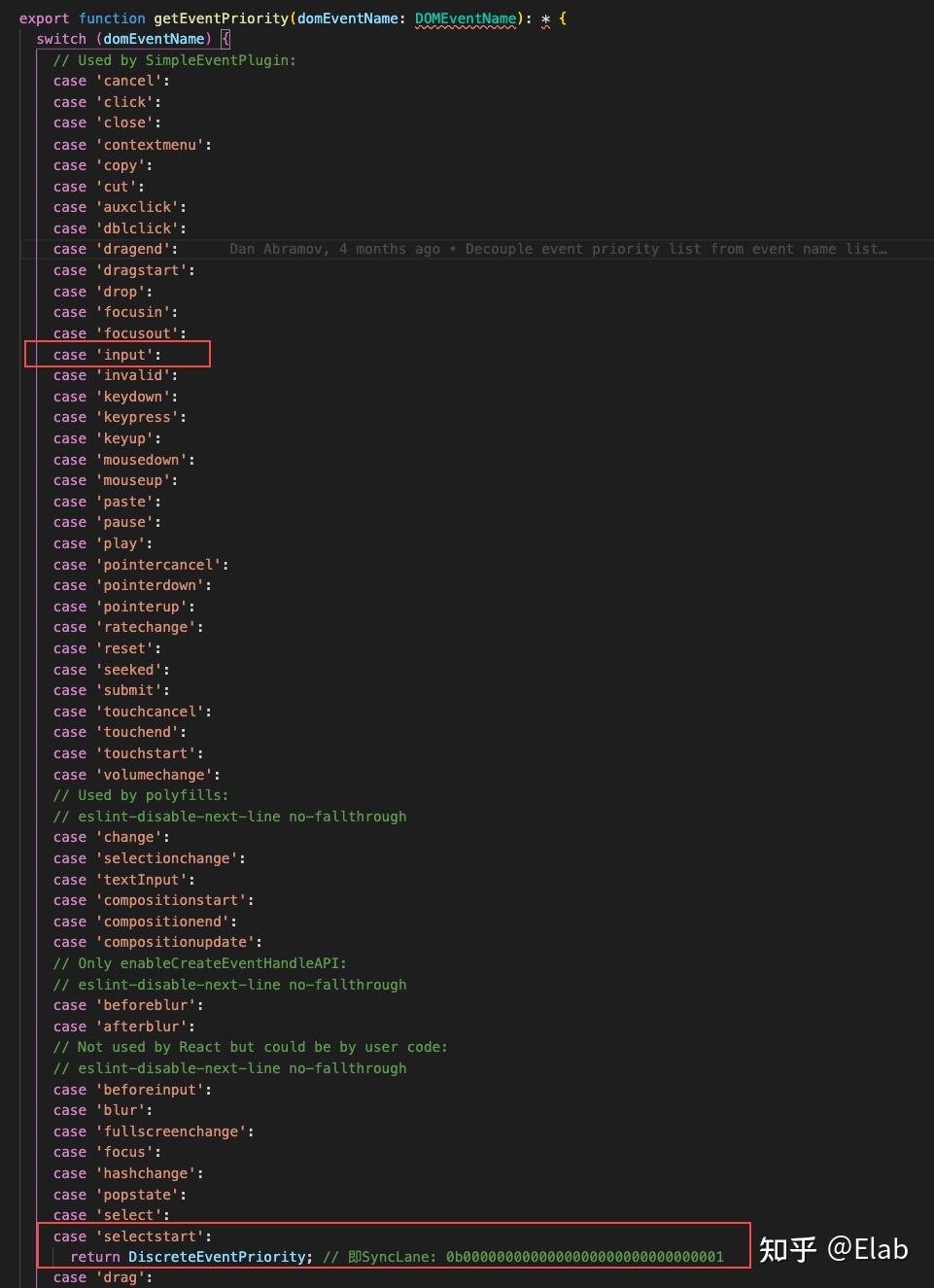Click the DOMEventName type annotation
This screenshot has width=934, height=1288.
point(466,18)
